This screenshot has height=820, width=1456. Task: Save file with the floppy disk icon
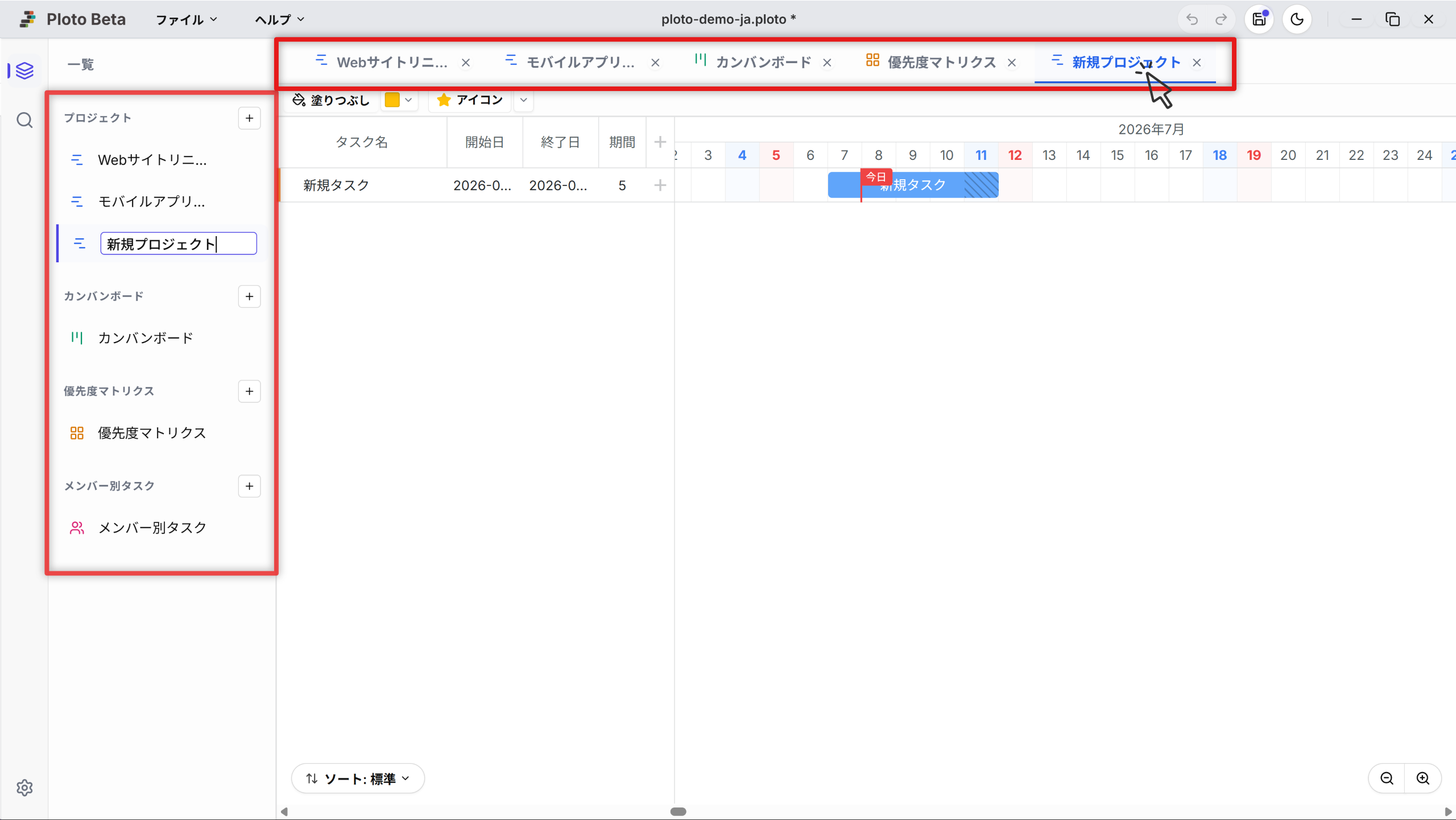(x=1260, y=19)
